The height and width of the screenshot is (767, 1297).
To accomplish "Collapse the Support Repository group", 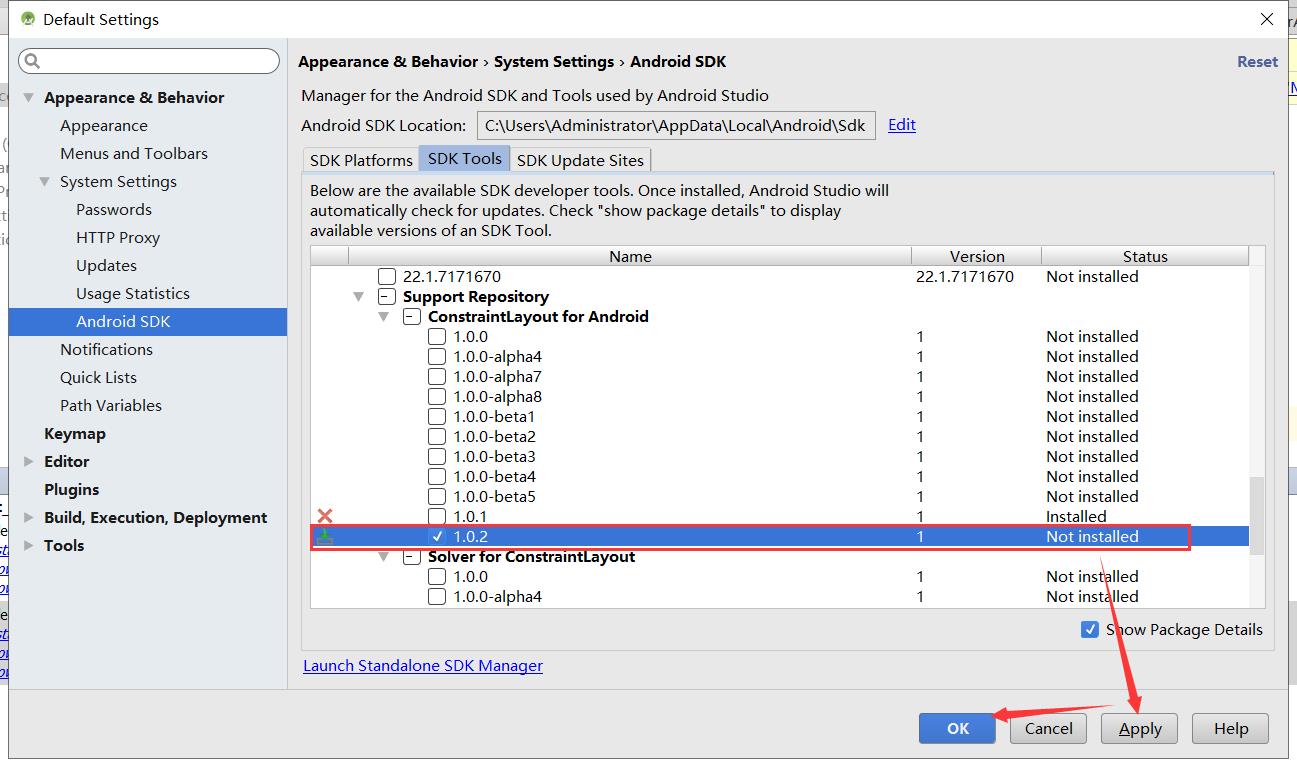I will pyautogui.click(x=358, y=297).
